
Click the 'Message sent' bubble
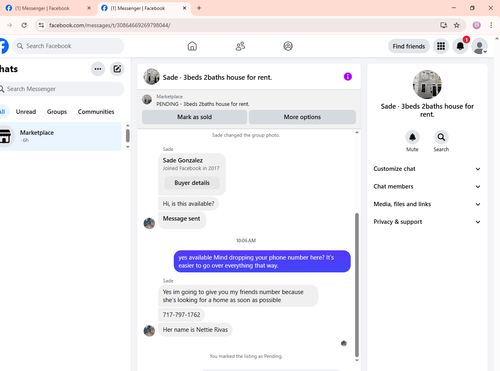182,219
